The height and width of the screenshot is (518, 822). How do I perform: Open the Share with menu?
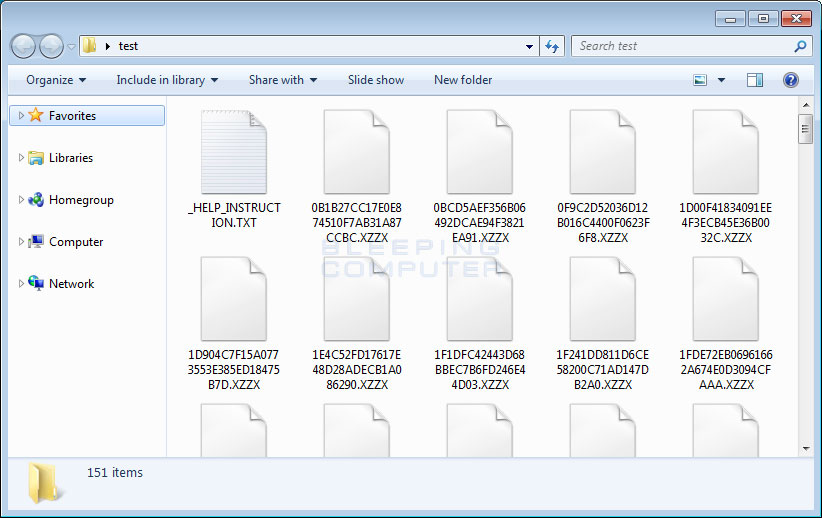[282, 80]
